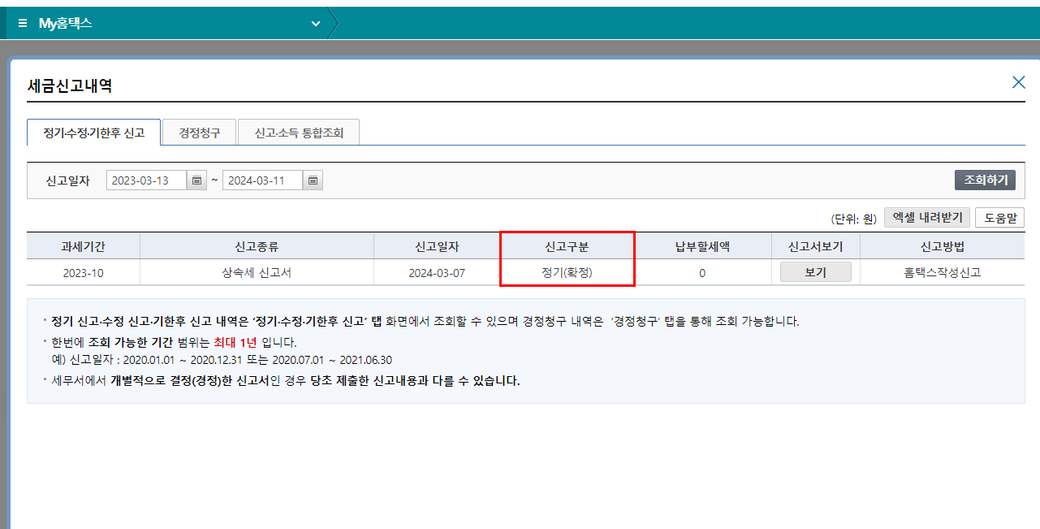
Task: Close the 세금신고내역 dialog with X
Action: pyautogui.click(x=1018, y=82)
